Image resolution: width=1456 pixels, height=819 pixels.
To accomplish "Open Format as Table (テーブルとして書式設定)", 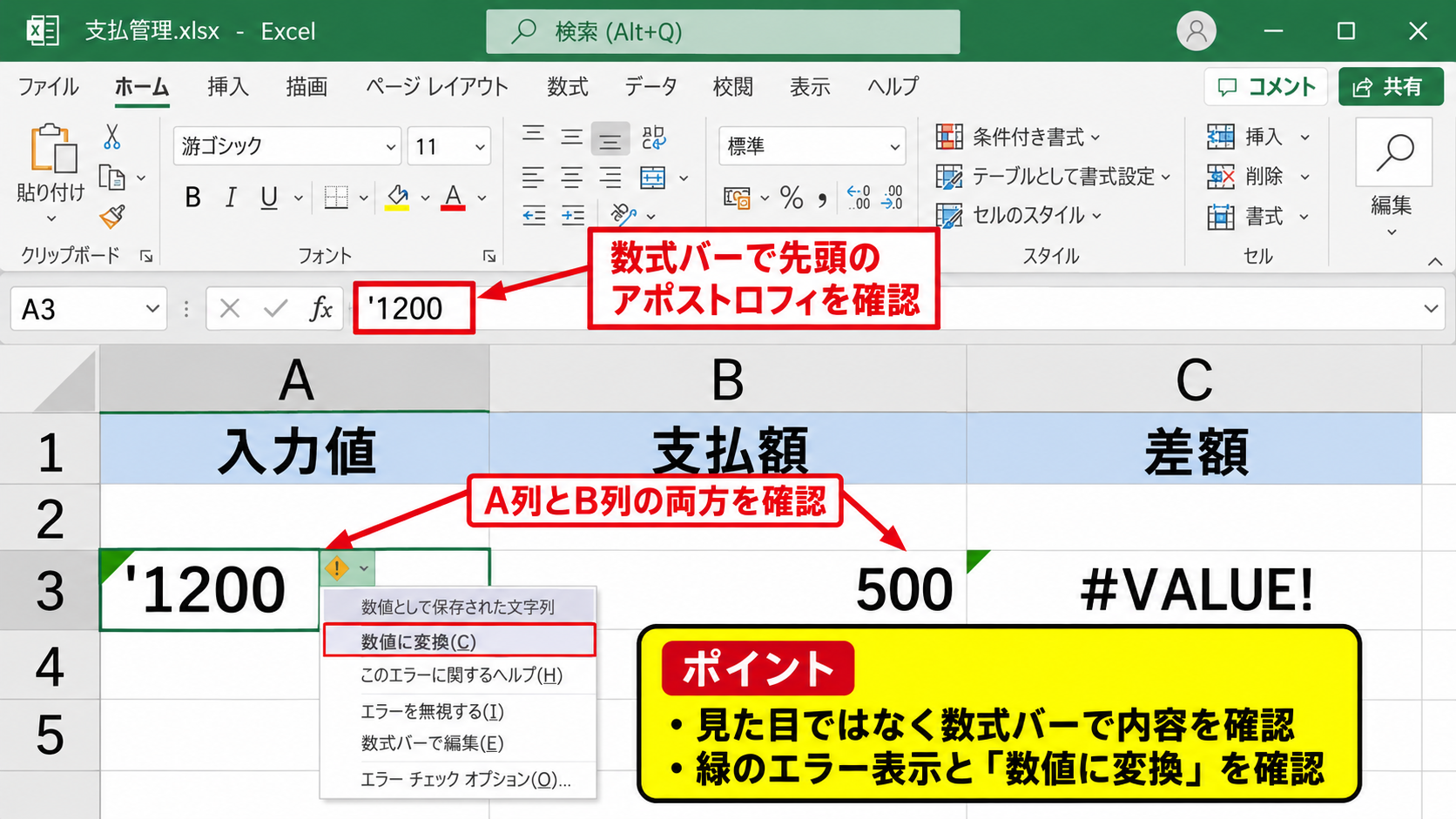I will click(x=1053, y=177).
